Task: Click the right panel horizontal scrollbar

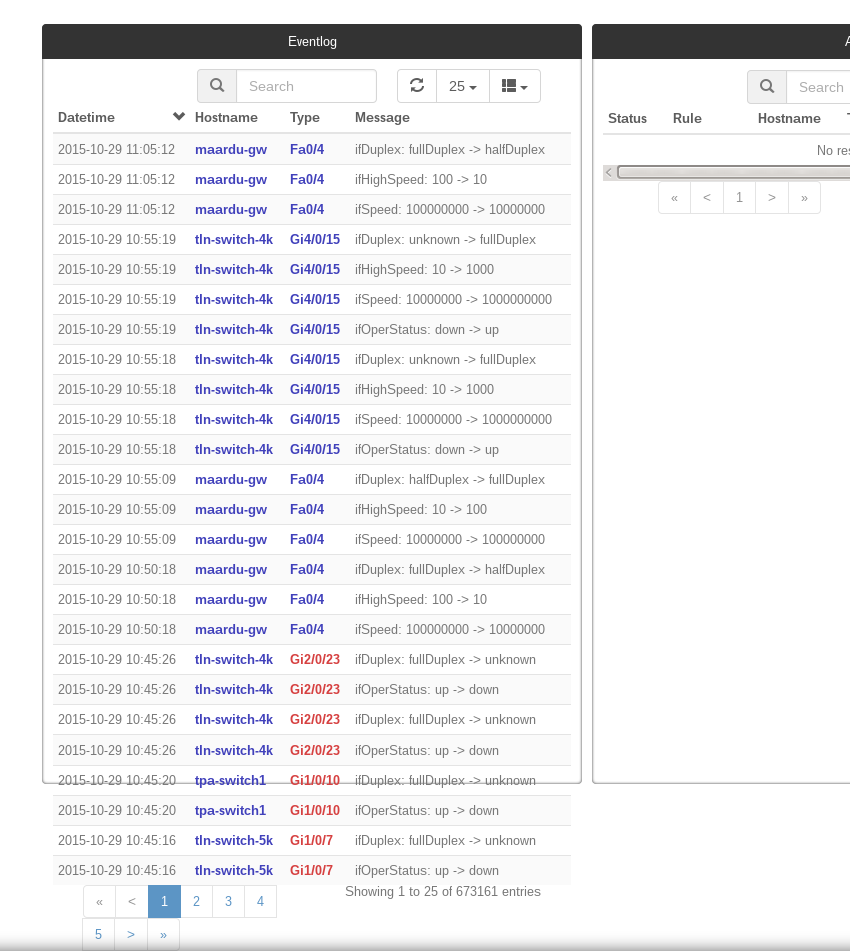Action: coord(734,172)
